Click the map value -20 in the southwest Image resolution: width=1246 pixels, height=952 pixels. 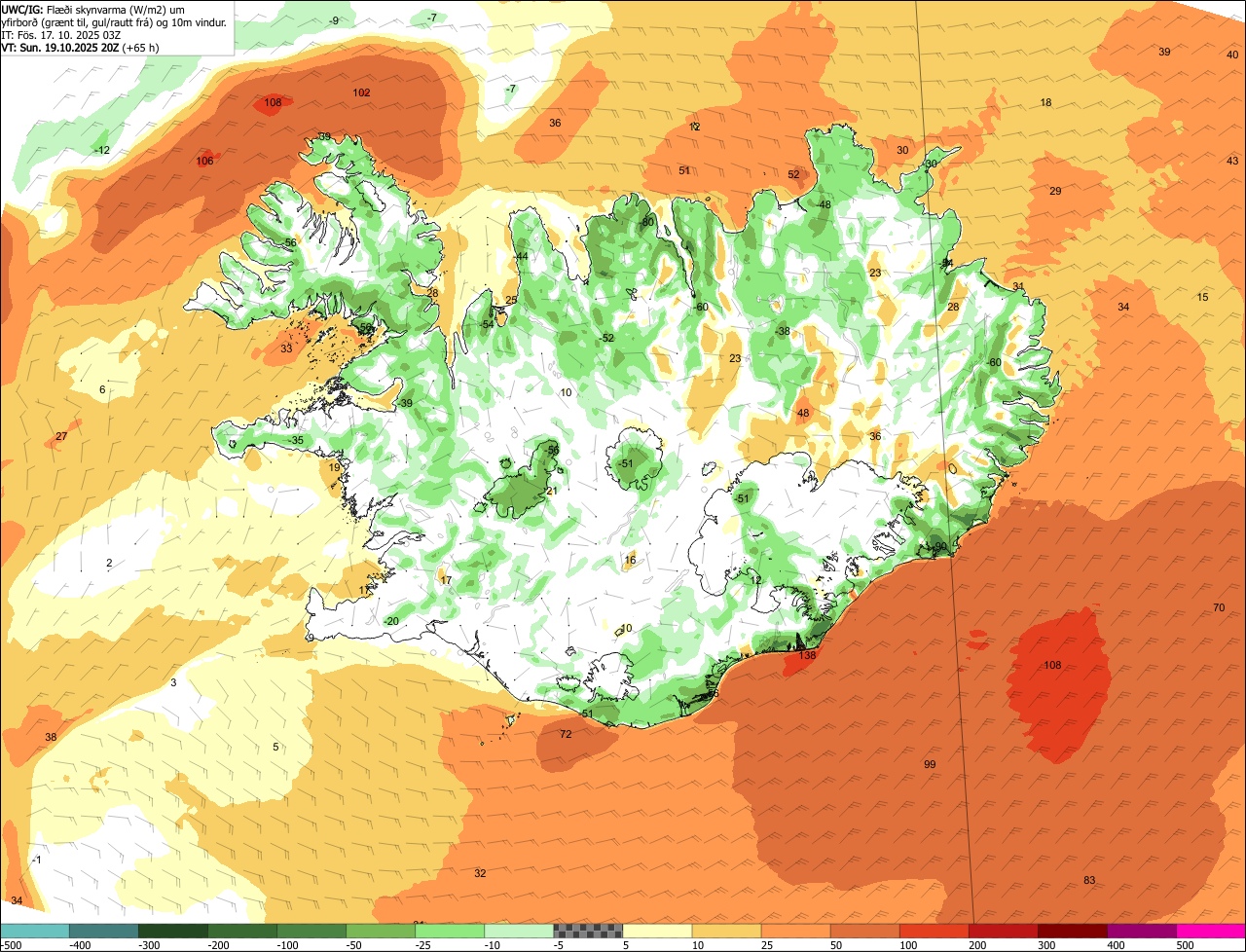click(391, 621)
